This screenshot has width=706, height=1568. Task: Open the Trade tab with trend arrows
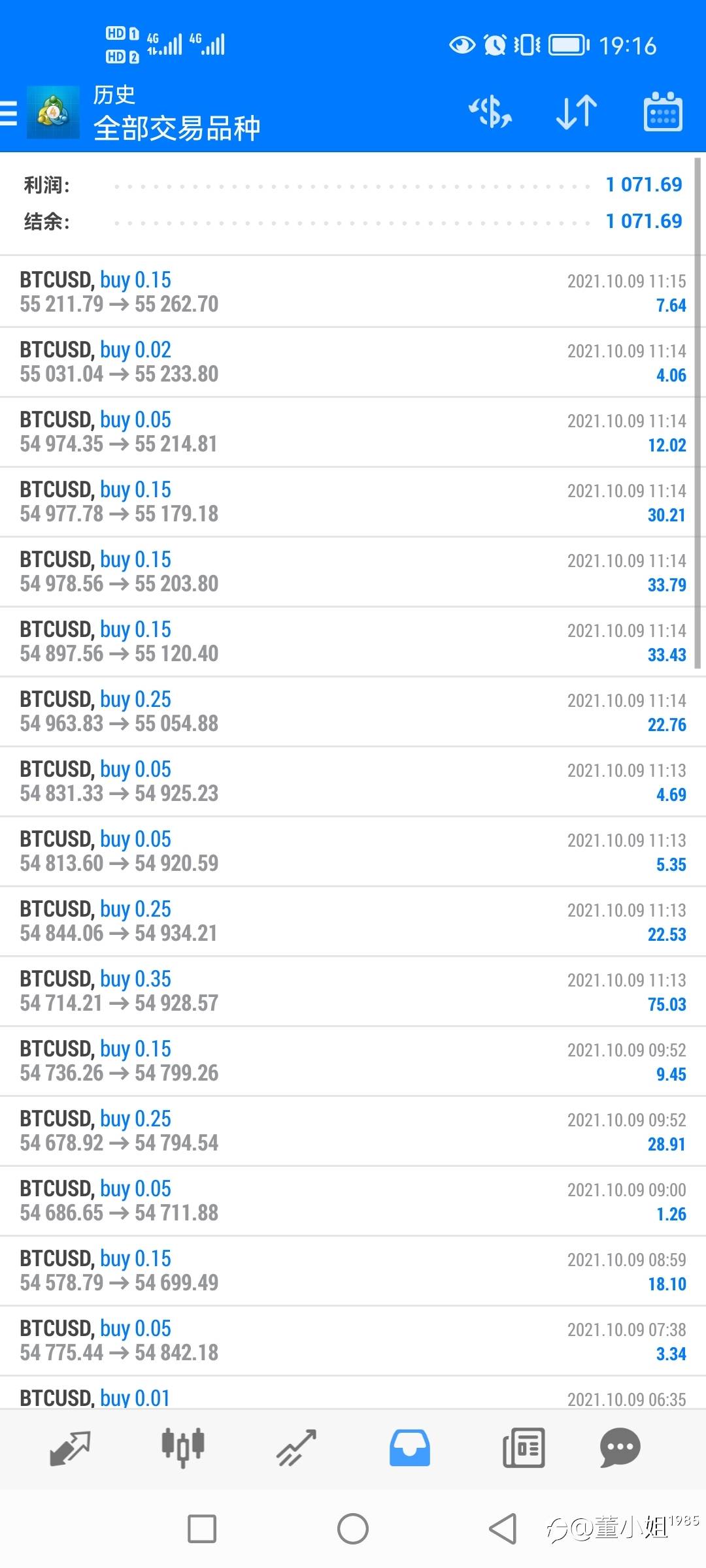click(x=296, y=1448)
